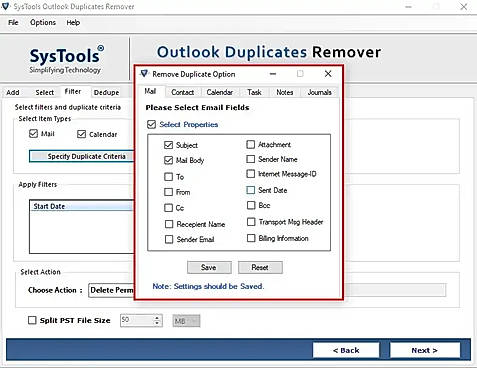The width and height of the screenshot is (477, 368).
Task: Open the Notes tab
Action: pyautogui.click(x=285, y=92)
